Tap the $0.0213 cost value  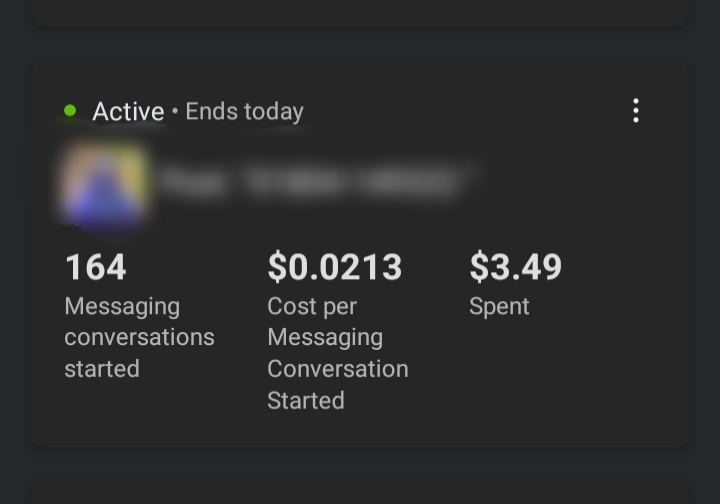[x=335, y=267]
